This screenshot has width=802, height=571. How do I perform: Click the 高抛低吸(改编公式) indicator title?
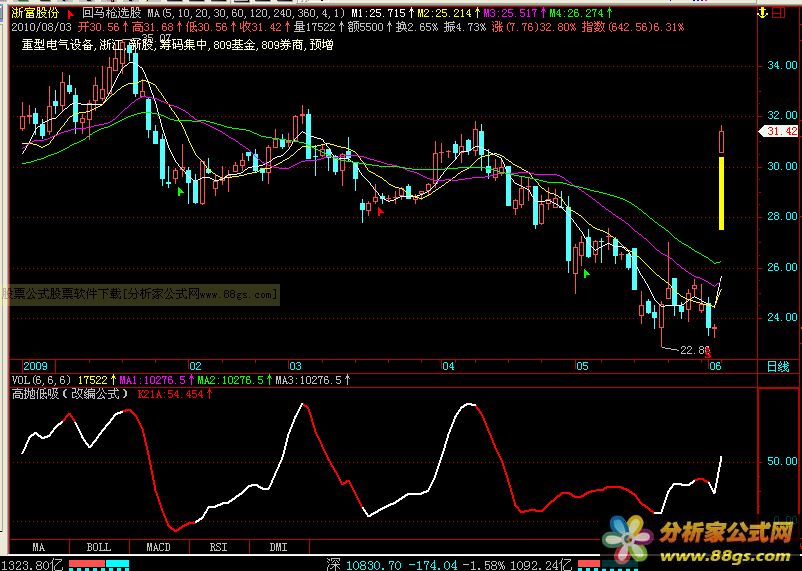(70, 394)
